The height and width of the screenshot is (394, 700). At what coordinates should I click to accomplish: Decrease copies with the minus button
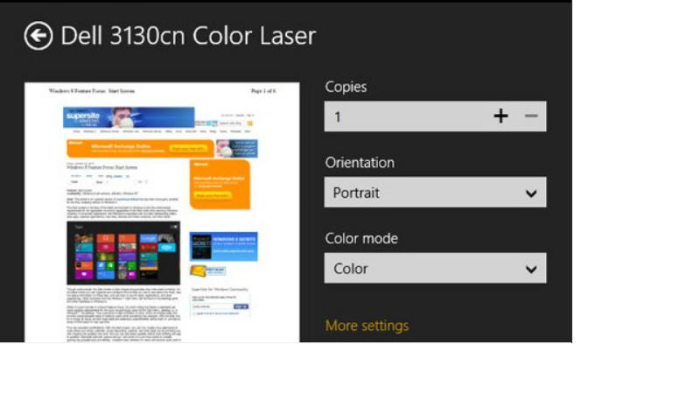[531, 116]
